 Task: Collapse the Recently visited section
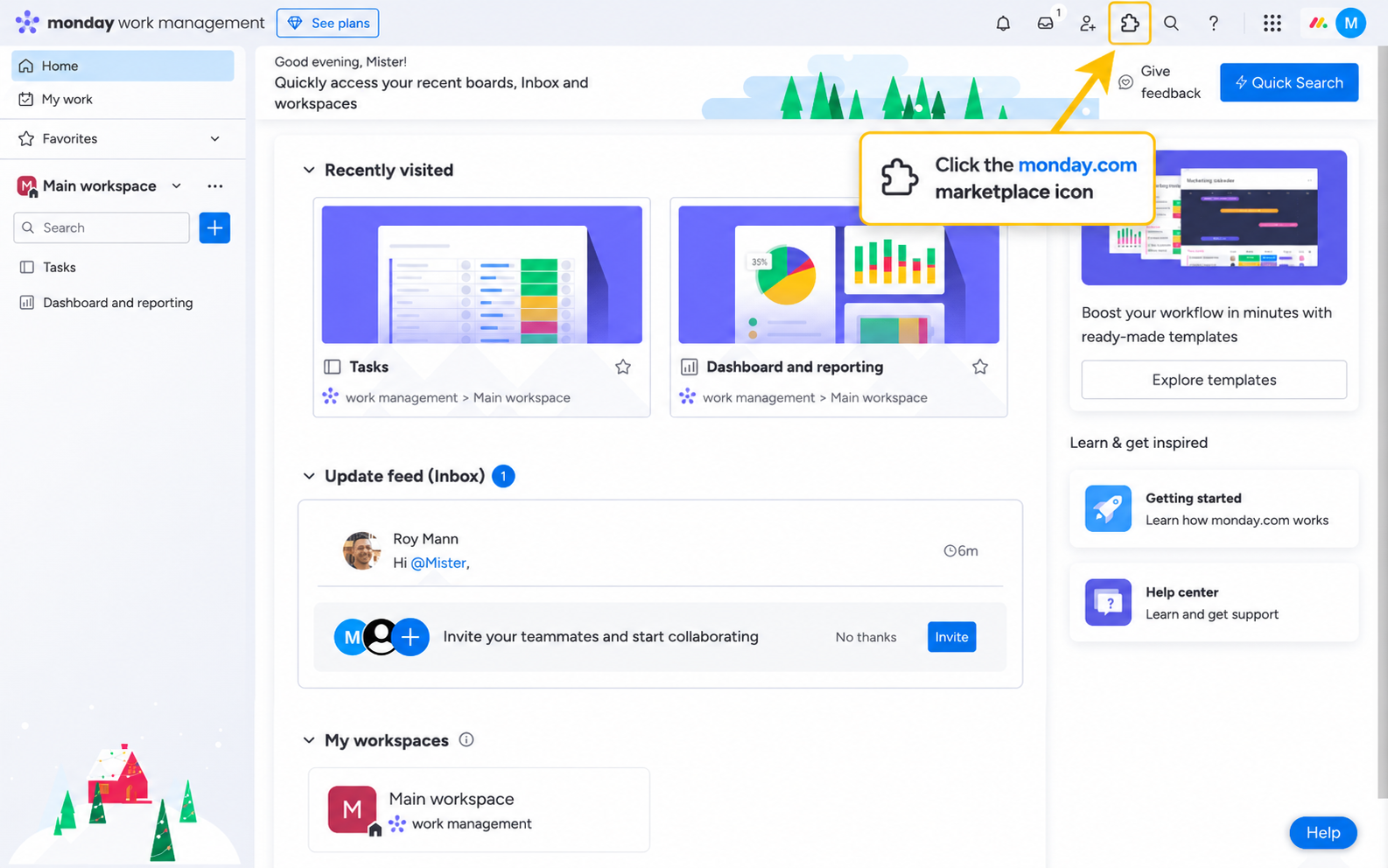309,170
